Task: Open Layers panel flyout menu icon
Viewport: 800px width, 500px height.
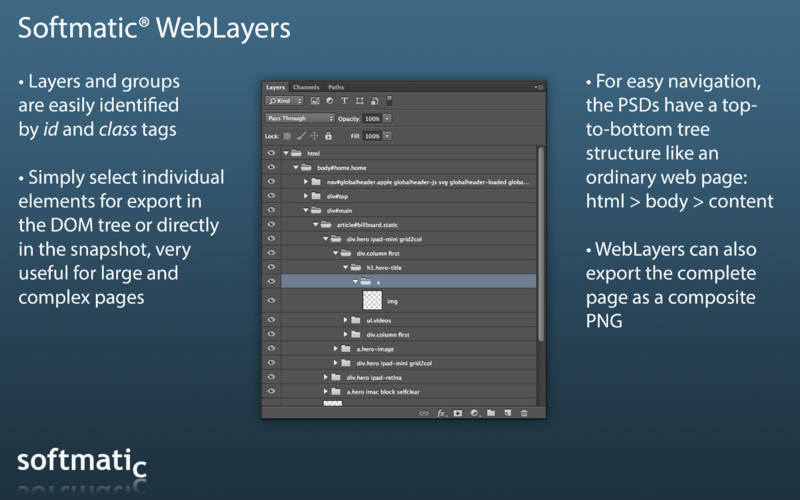Action: [539, 87]
